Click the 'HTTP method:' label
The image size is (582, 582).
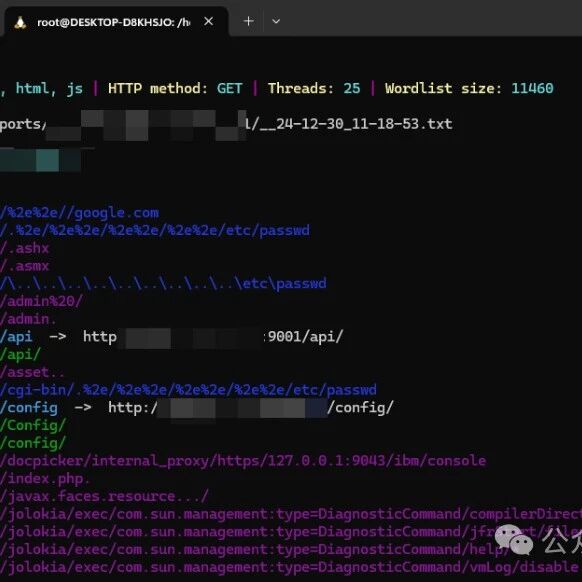tap(157, 89)
